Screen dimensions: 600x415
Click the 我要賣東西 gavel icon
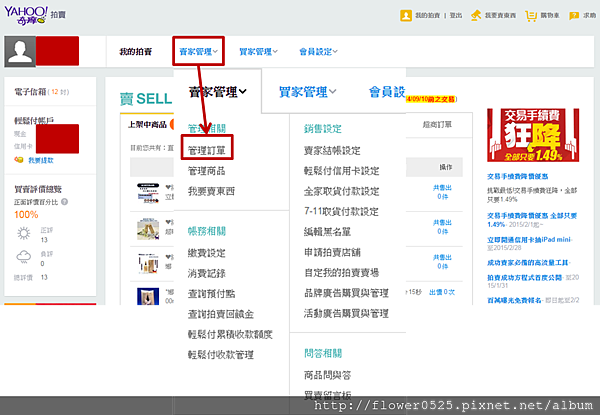click(x=476, y=15)
